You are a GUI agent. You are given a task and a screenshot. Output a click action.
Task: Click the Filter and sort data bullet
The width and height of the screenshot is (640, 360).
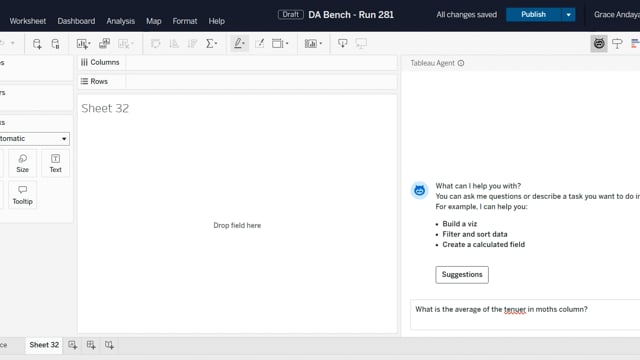[x=475, y=234]
